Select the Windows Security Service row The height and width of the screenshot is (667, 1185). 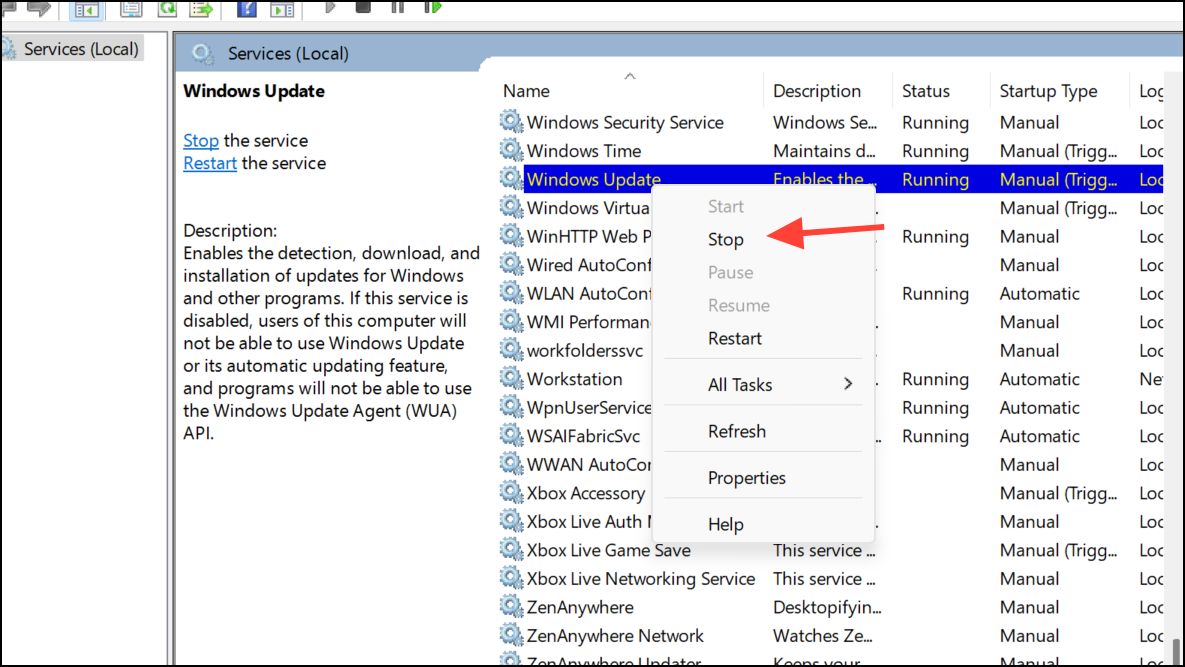(831, 122)
